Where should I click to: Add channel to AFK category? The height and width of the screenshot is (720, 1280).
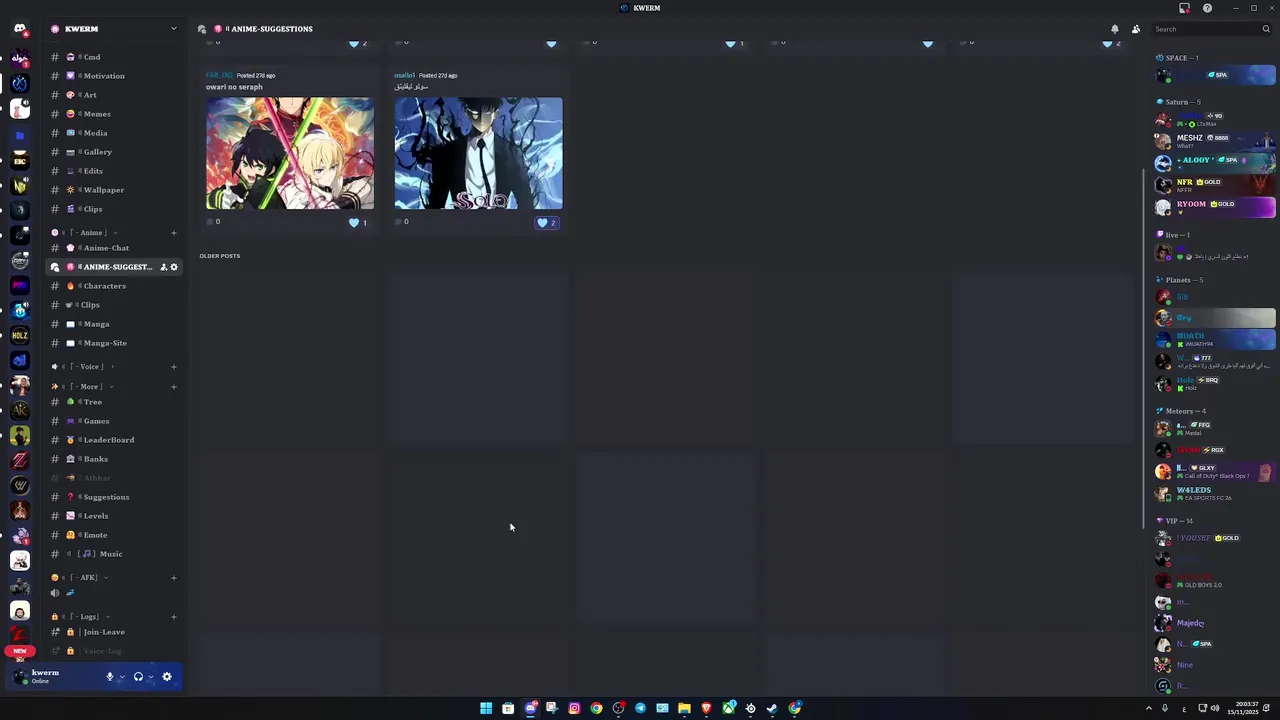(x=174, y=578)
